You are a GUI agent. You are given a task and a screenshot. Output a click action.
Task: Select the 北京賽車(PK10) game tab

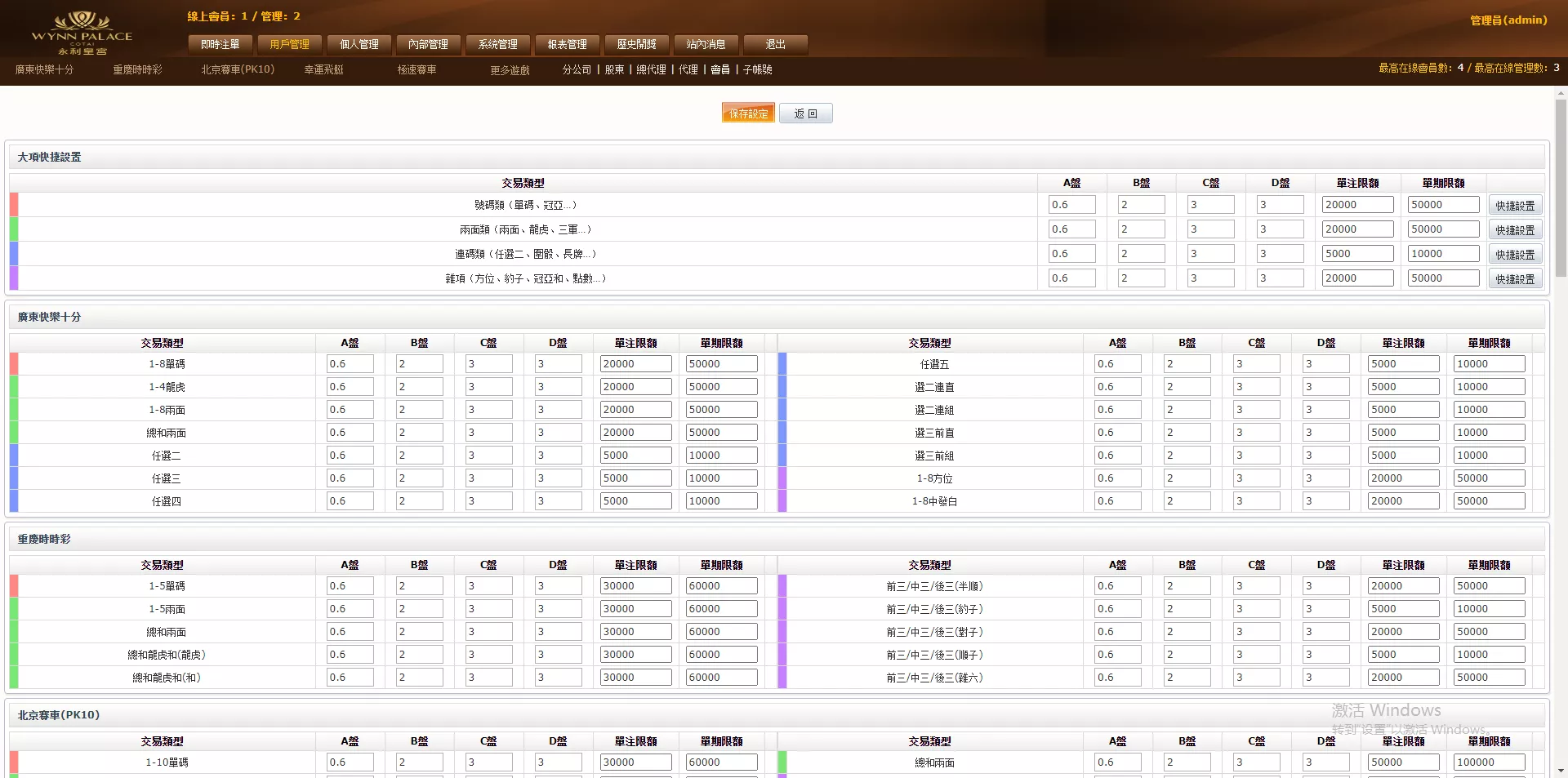[x=237, y=69]
